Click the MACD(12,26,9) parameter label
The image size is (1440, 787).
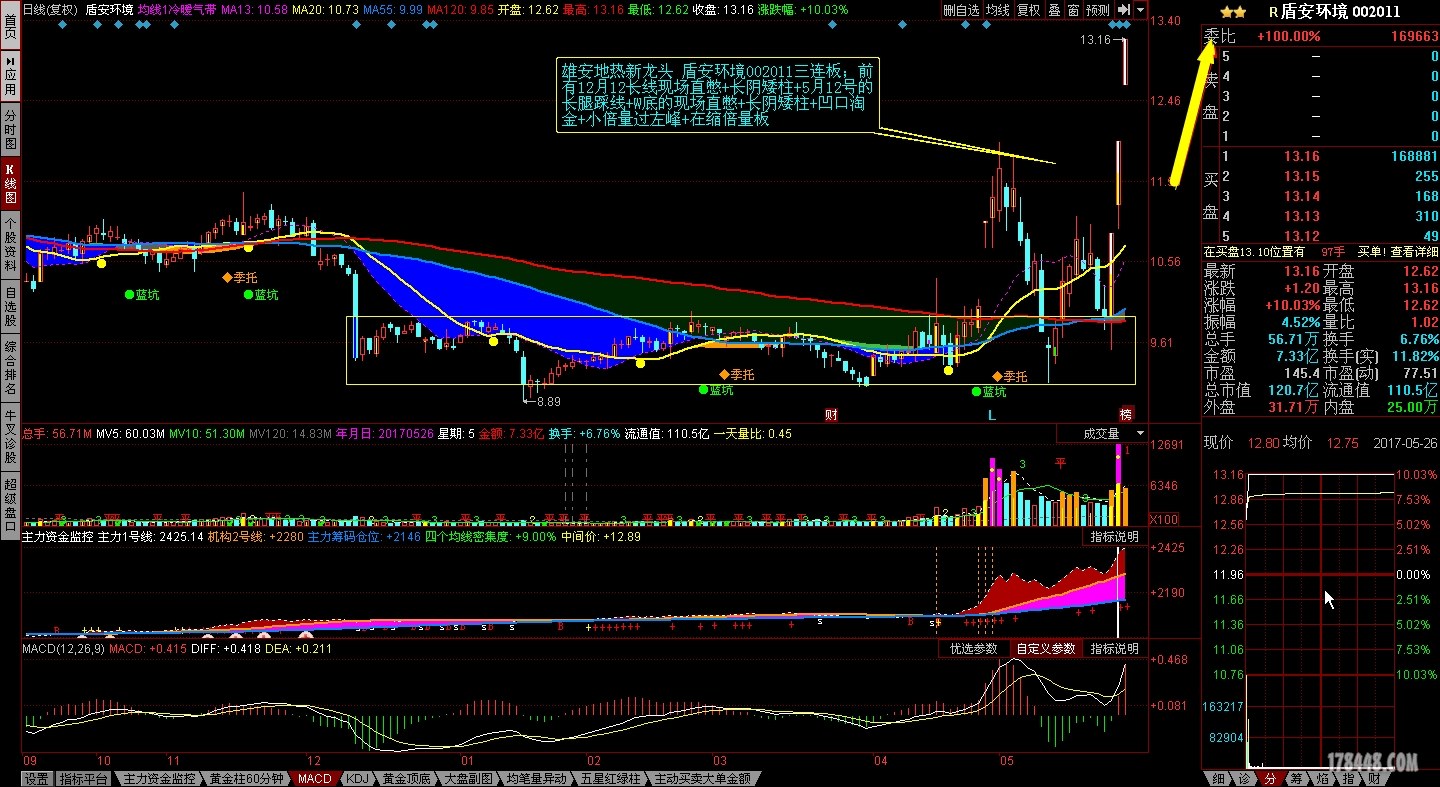pyautogui.click(x=62, y=648)
